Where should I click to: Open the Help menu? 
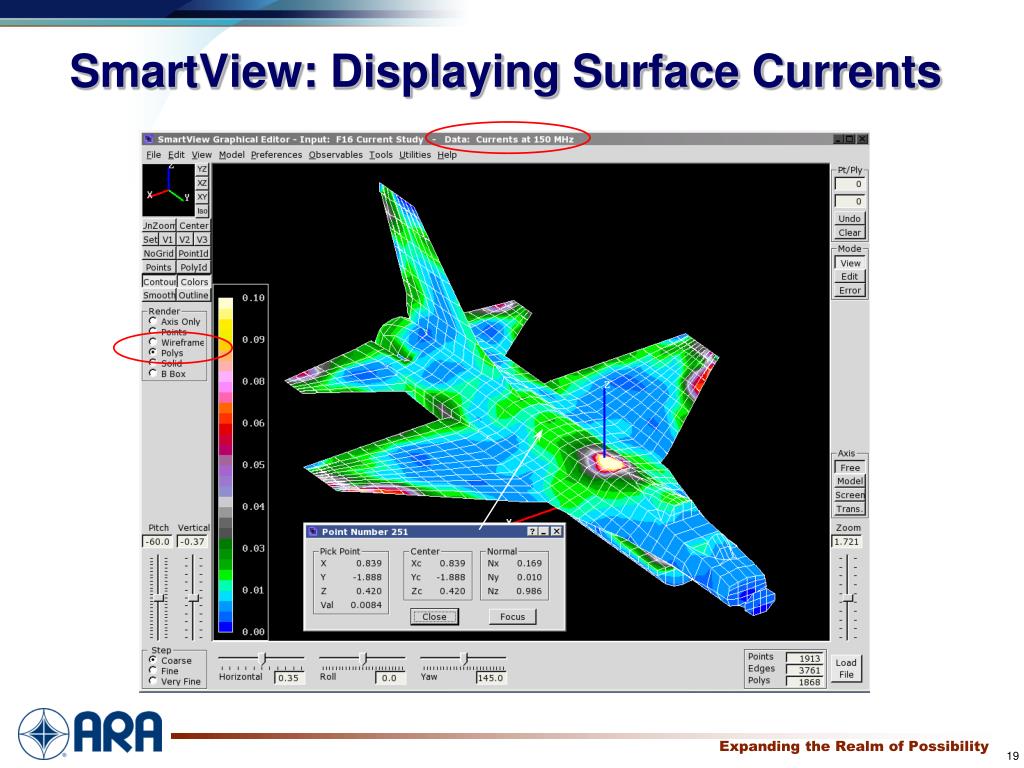pyautogui.click(x=447, y=155)
